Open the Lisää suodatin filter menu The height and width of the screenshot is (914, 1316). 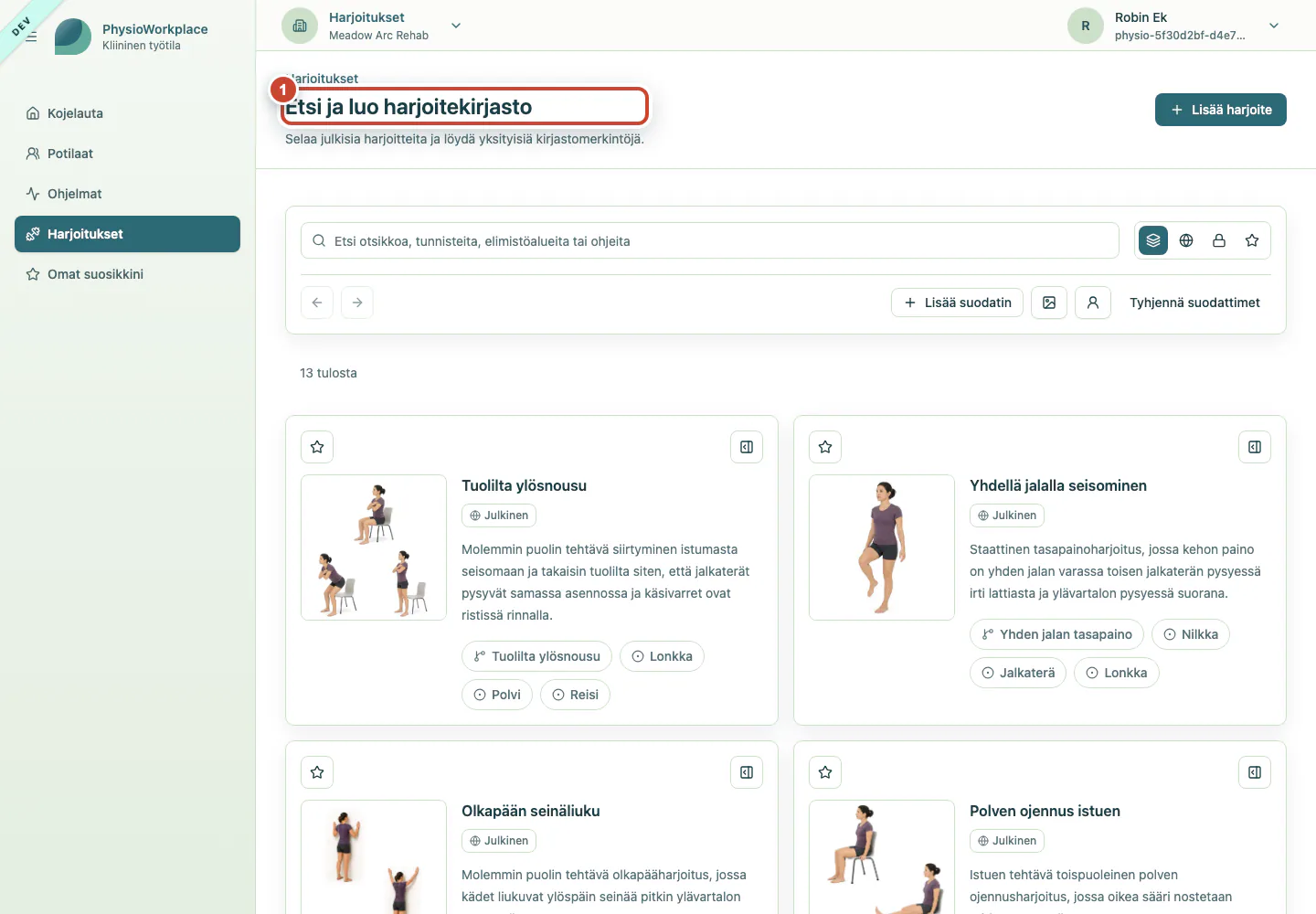[957, 303]
